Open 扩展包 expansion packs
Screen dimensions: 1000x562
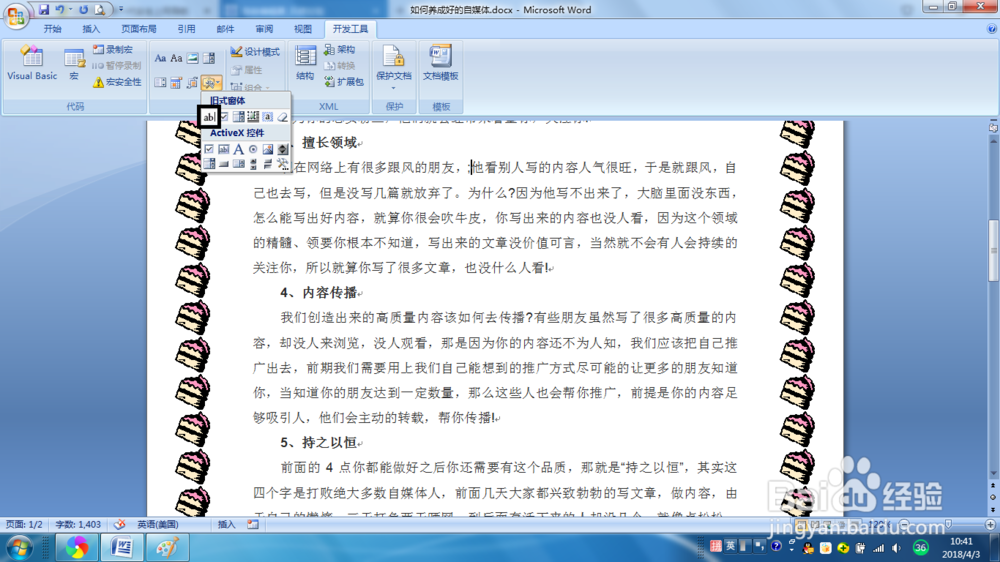[x=344, y=82]
